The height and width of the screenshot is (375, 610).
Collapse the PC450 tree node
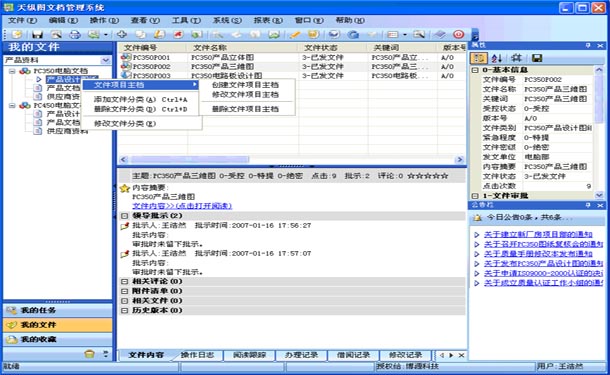point(12,105)
